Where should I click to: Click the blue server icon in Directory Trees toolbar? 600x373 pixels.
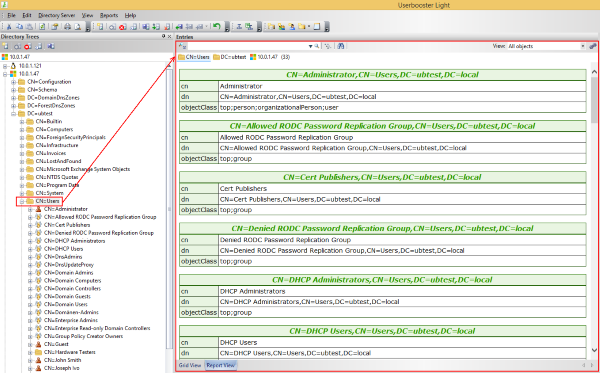(x=51, y=46)
